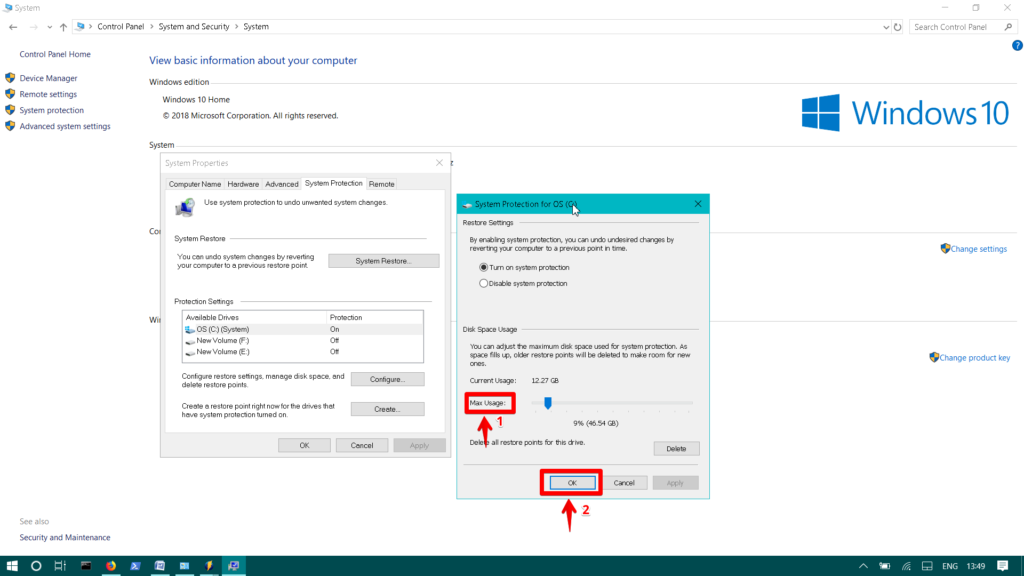The width and height of the screenshot is (1024, 576).
Task: Delete all restore points for this drive
Action: [676, 449]
